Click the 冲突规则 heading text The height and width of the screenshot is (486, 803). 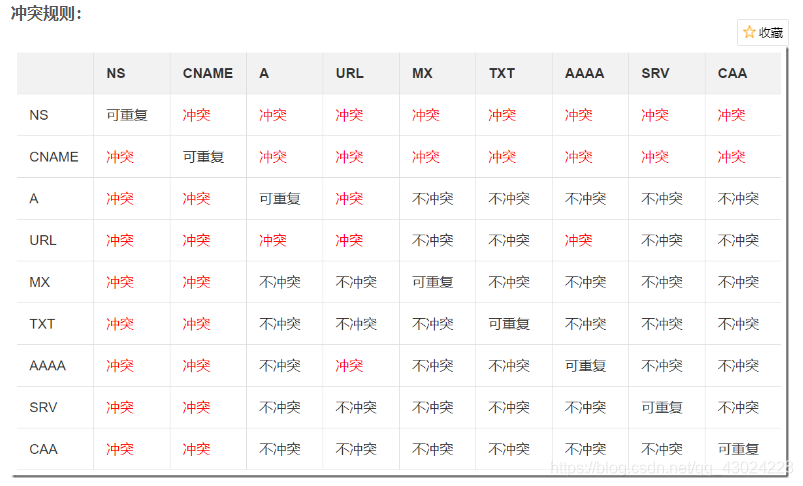pyautogui.click(x=46, y=14)
